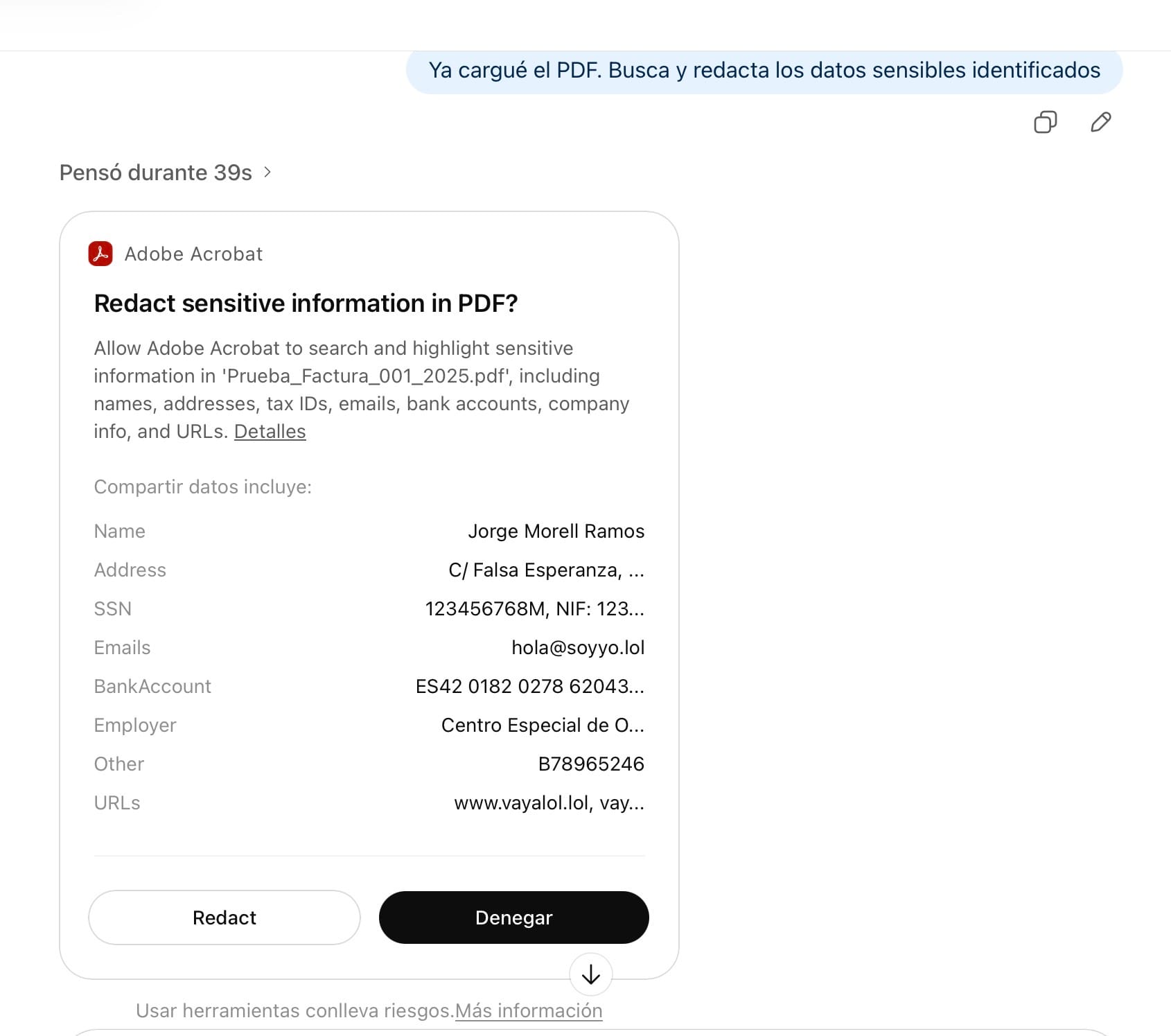Open the 'Más información' link
This screenshot has width=1171, height=1036.
coord(529,1010)
